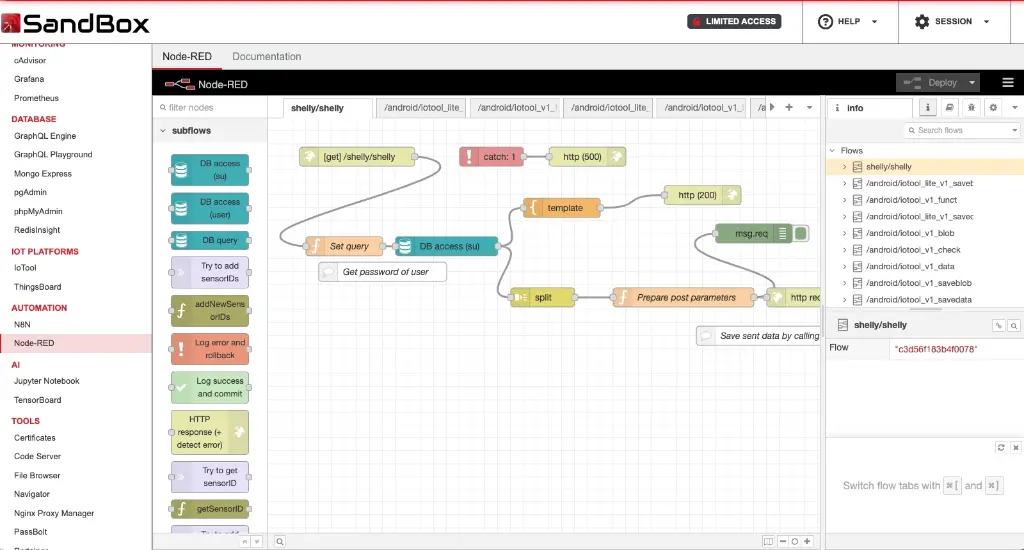Expand all palette categories down arrow

click(257, 542)
